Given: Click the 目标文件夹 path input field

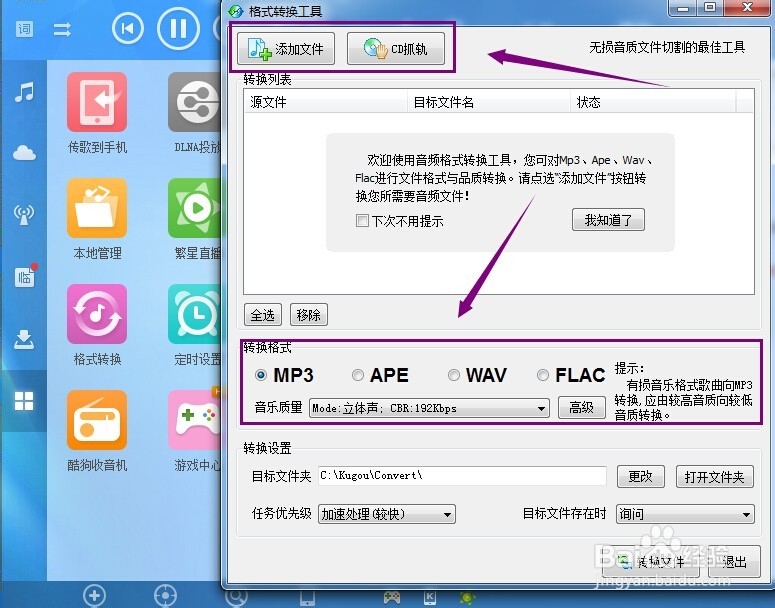Looking at the screenshot, I should (462, 476).
